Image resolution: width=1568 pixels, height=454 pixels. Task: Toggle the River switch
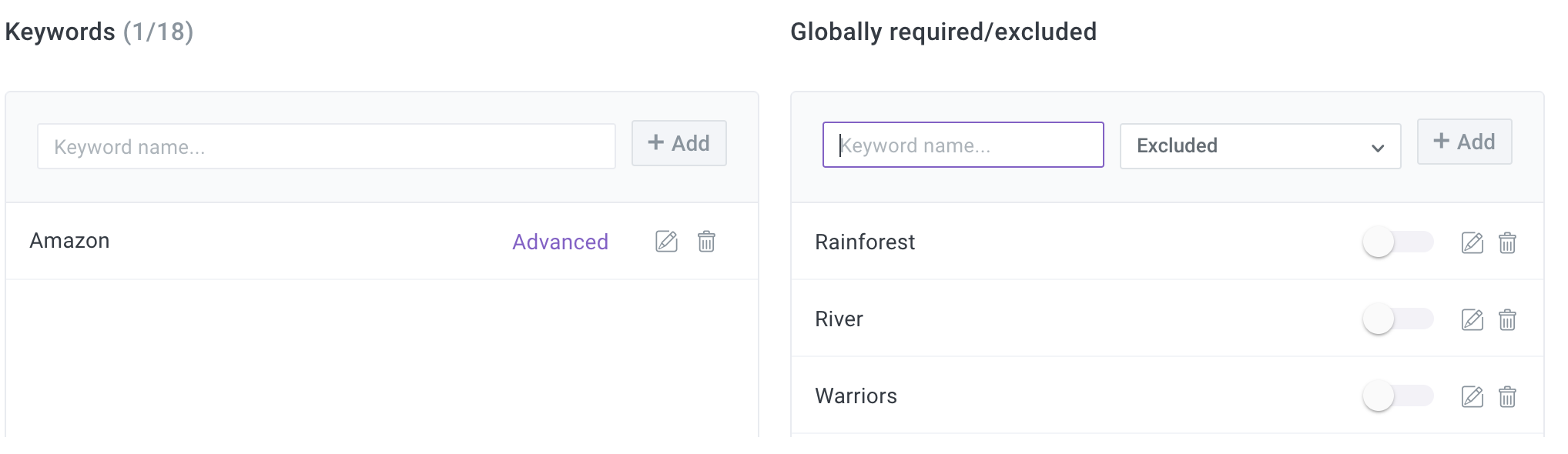coord(1398,319)
